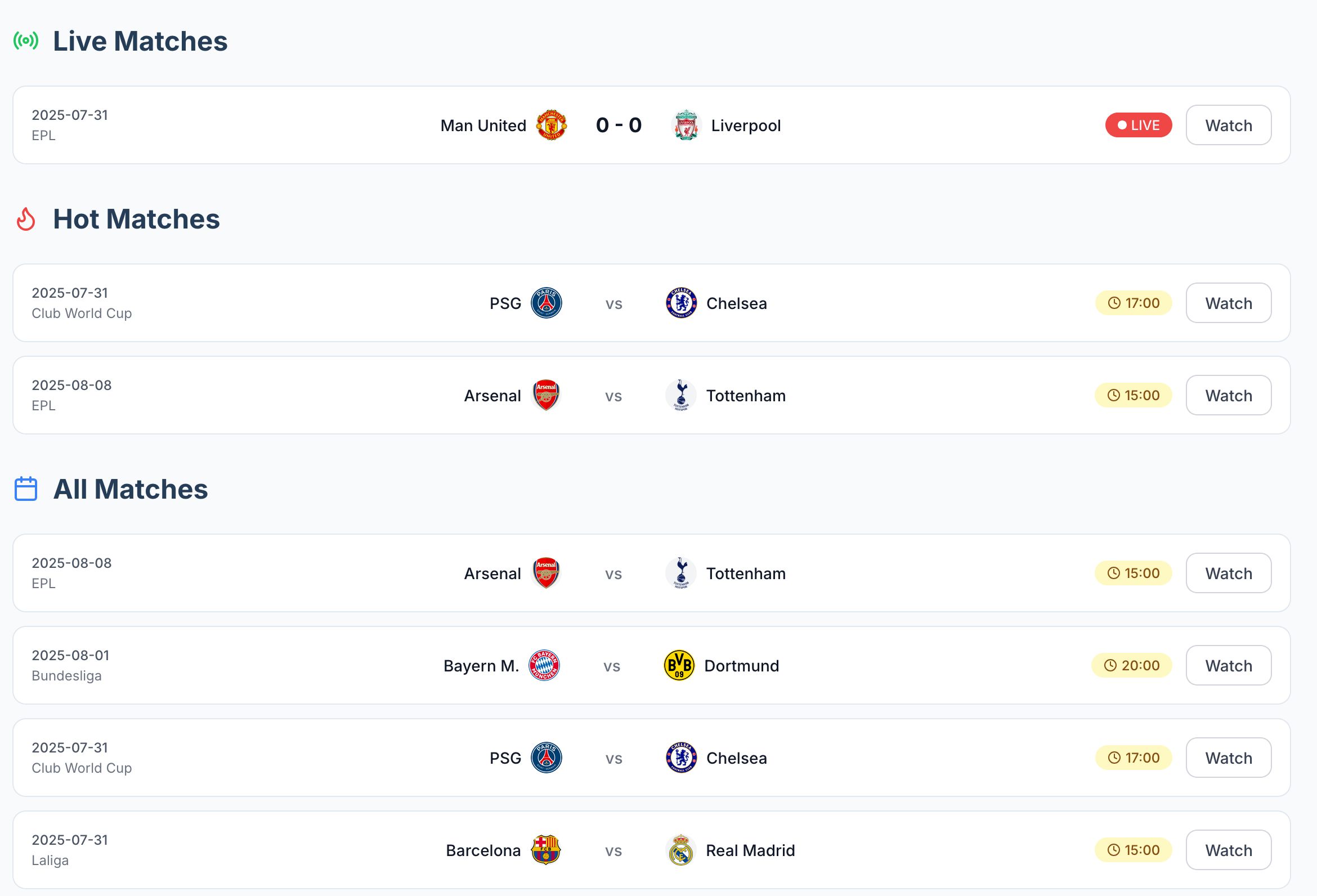Click the Borussia Dortmund BVB logo
1317x896 pixels.
679,665
